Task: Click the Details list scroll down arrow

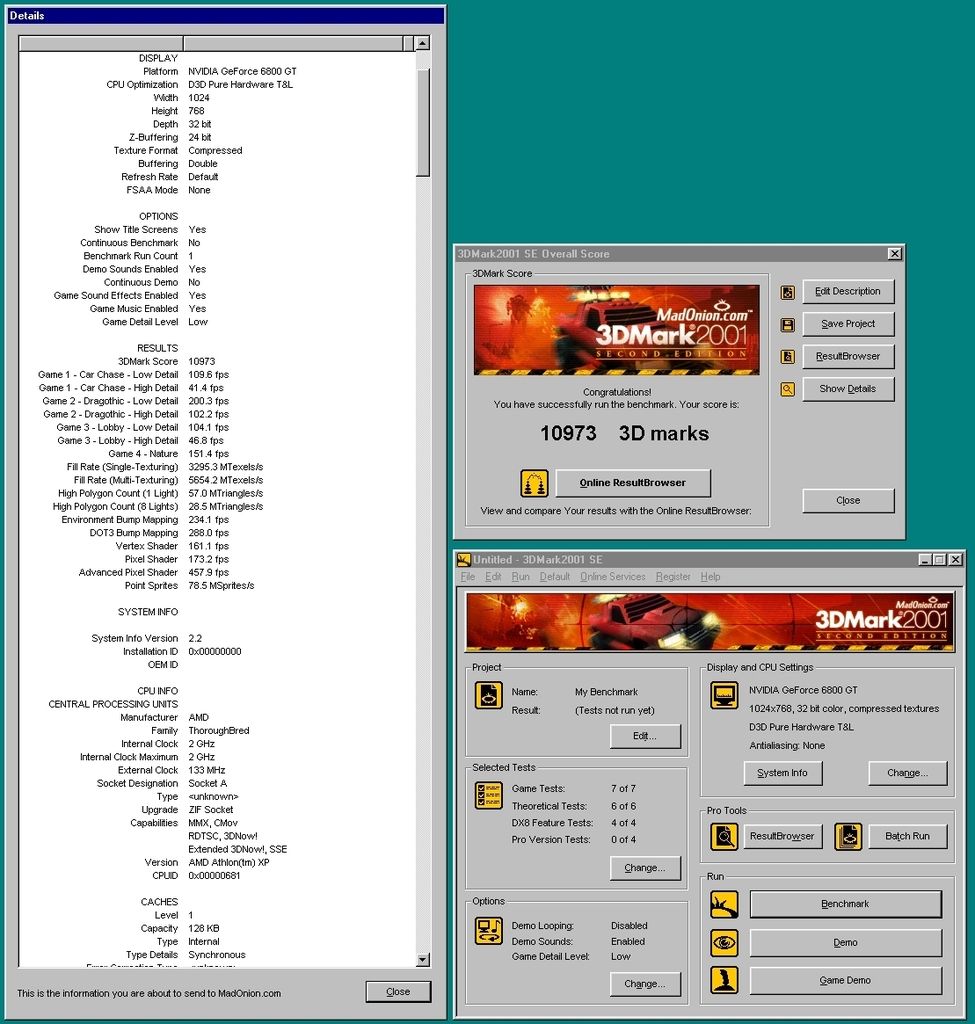Action: (423, 960)
